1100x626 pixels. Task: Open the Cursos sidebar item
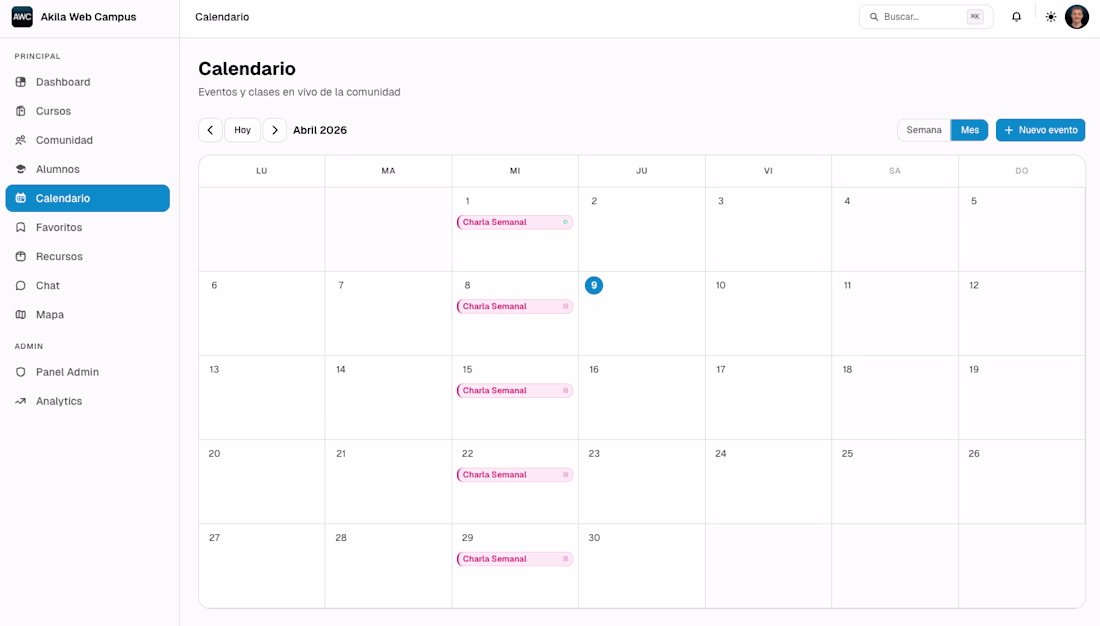click(53, 111)
